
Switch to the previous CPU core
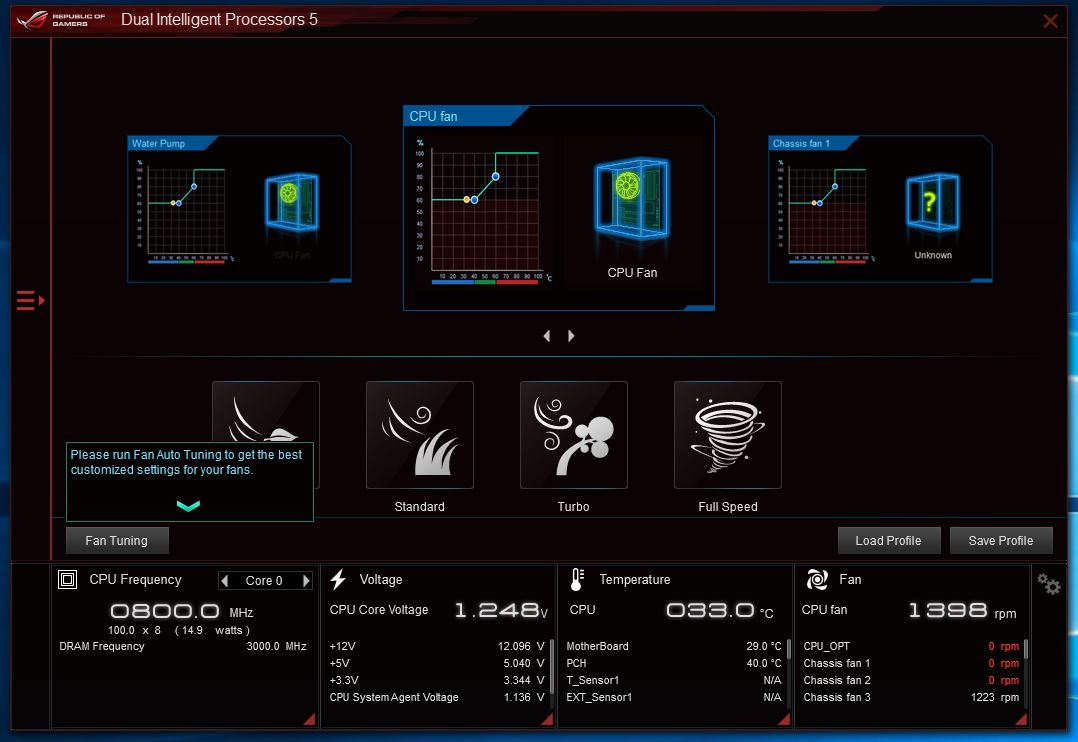tap(225, 581)
